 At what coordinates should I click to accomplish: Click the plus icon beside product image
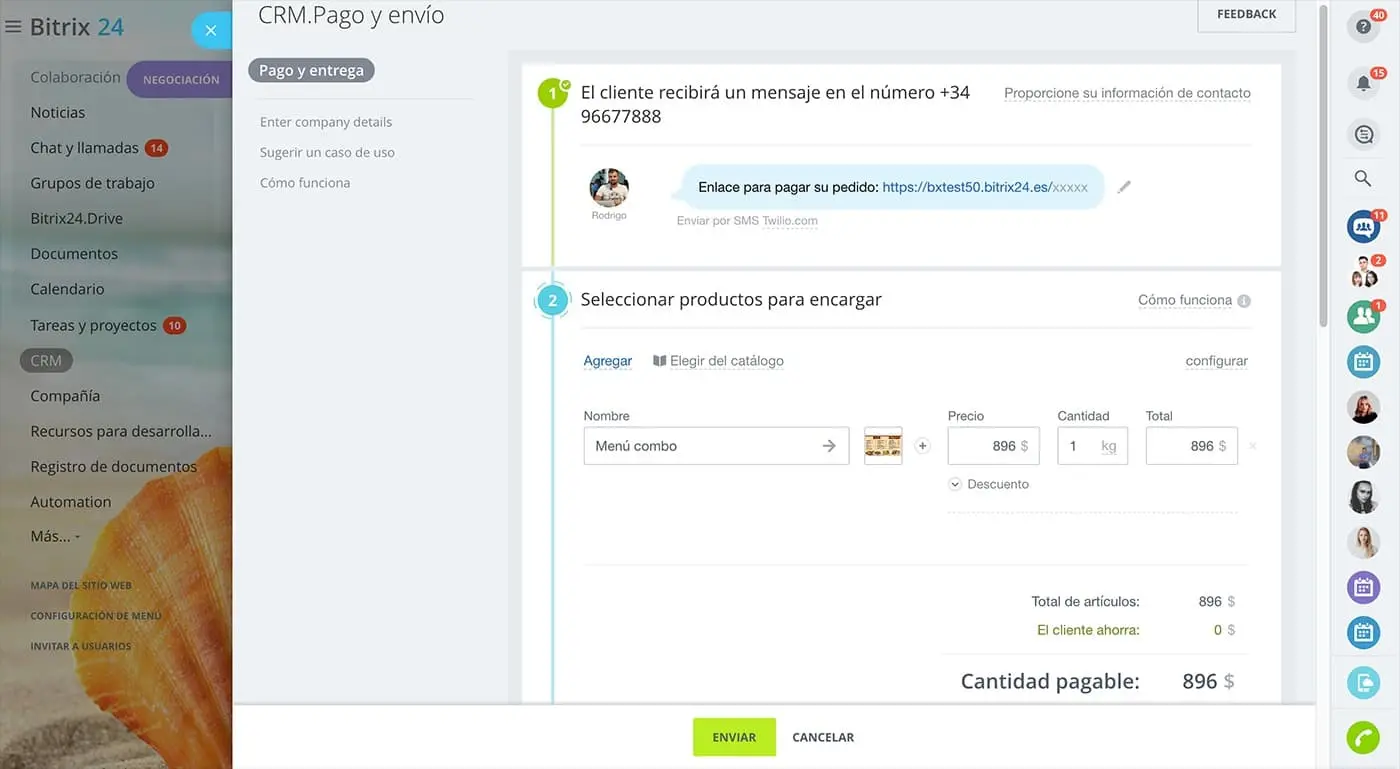pos(923,446)
